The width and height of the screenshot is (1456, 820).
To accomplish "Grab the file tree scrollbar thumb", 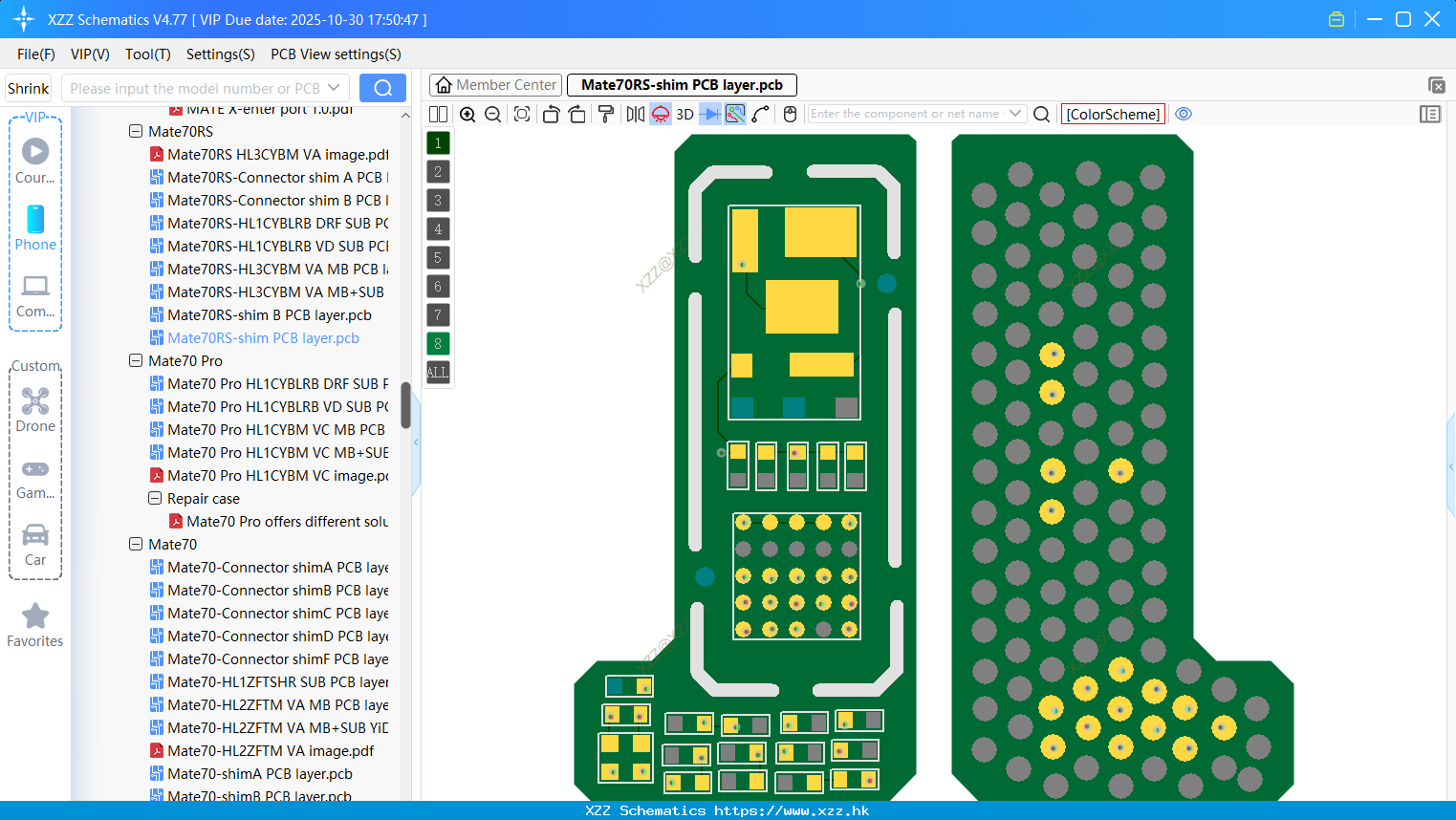I will pos(405,405).
